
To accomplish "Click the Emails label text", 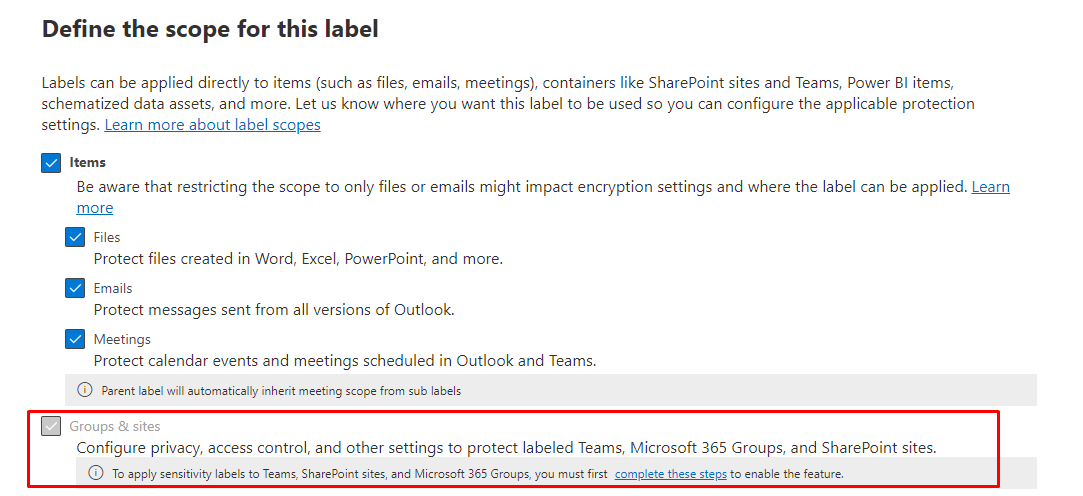I will (x=113, y=288).
